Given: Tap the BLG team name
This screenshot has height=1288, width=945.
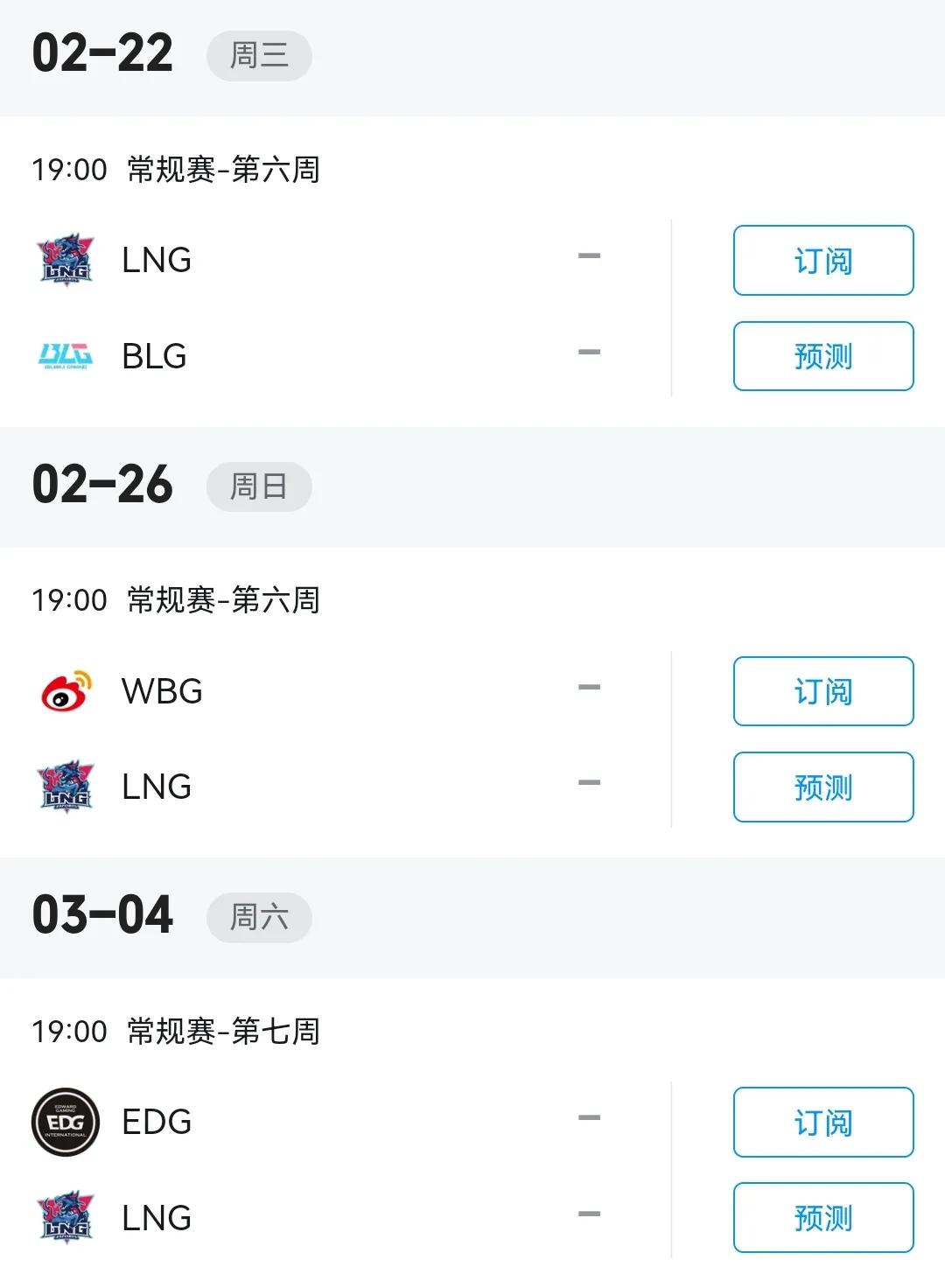Looking at the screenshot, I should (154, 356).
